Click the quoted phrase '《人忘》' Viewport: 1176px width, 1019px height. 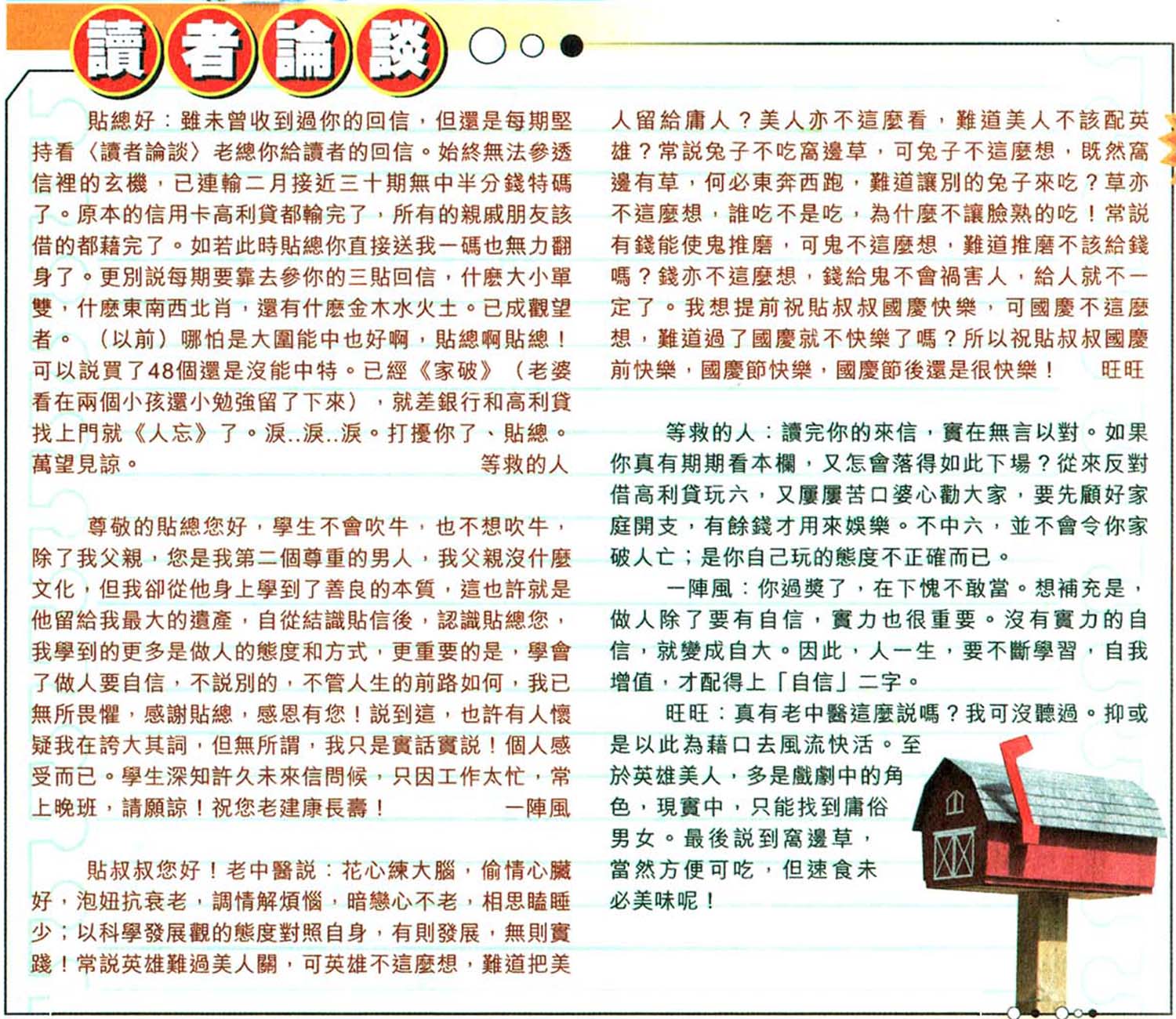tap(170, 433)
